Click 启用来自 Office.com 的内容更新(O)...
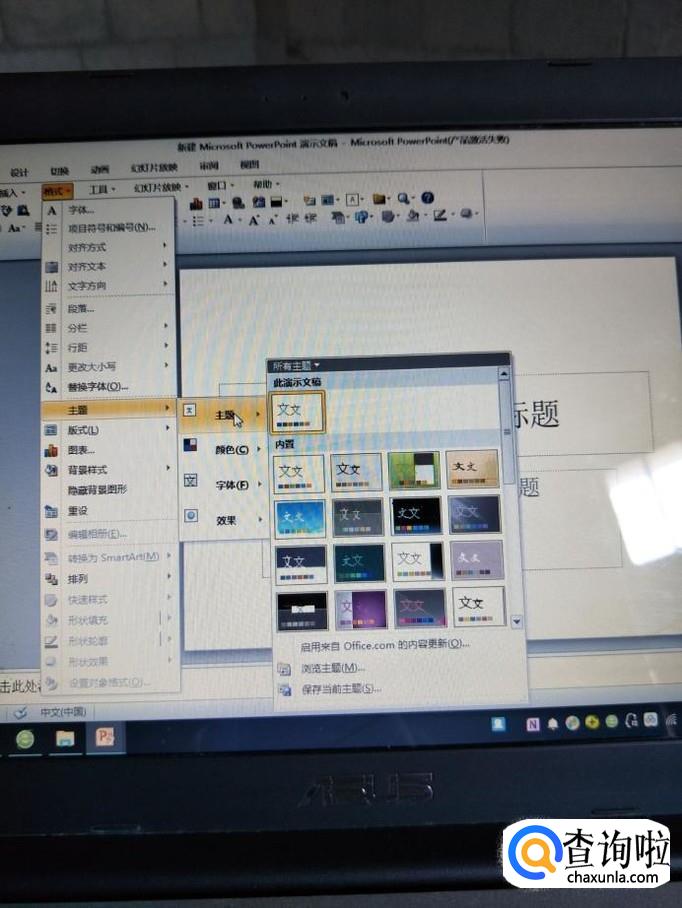The image size is (682, 908). click(385, 645)
